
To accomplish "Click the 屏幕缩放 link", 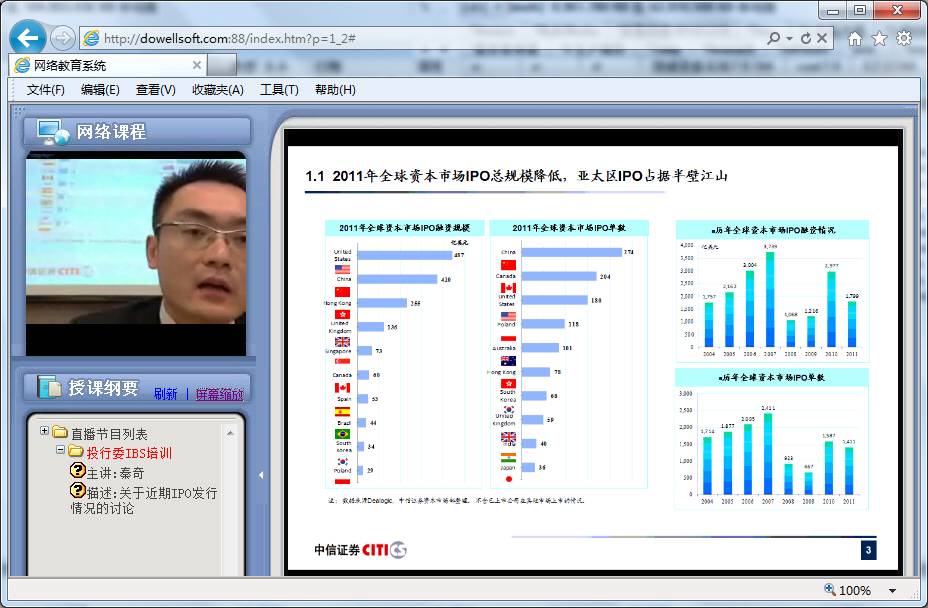I will click(x=219, y=394).
